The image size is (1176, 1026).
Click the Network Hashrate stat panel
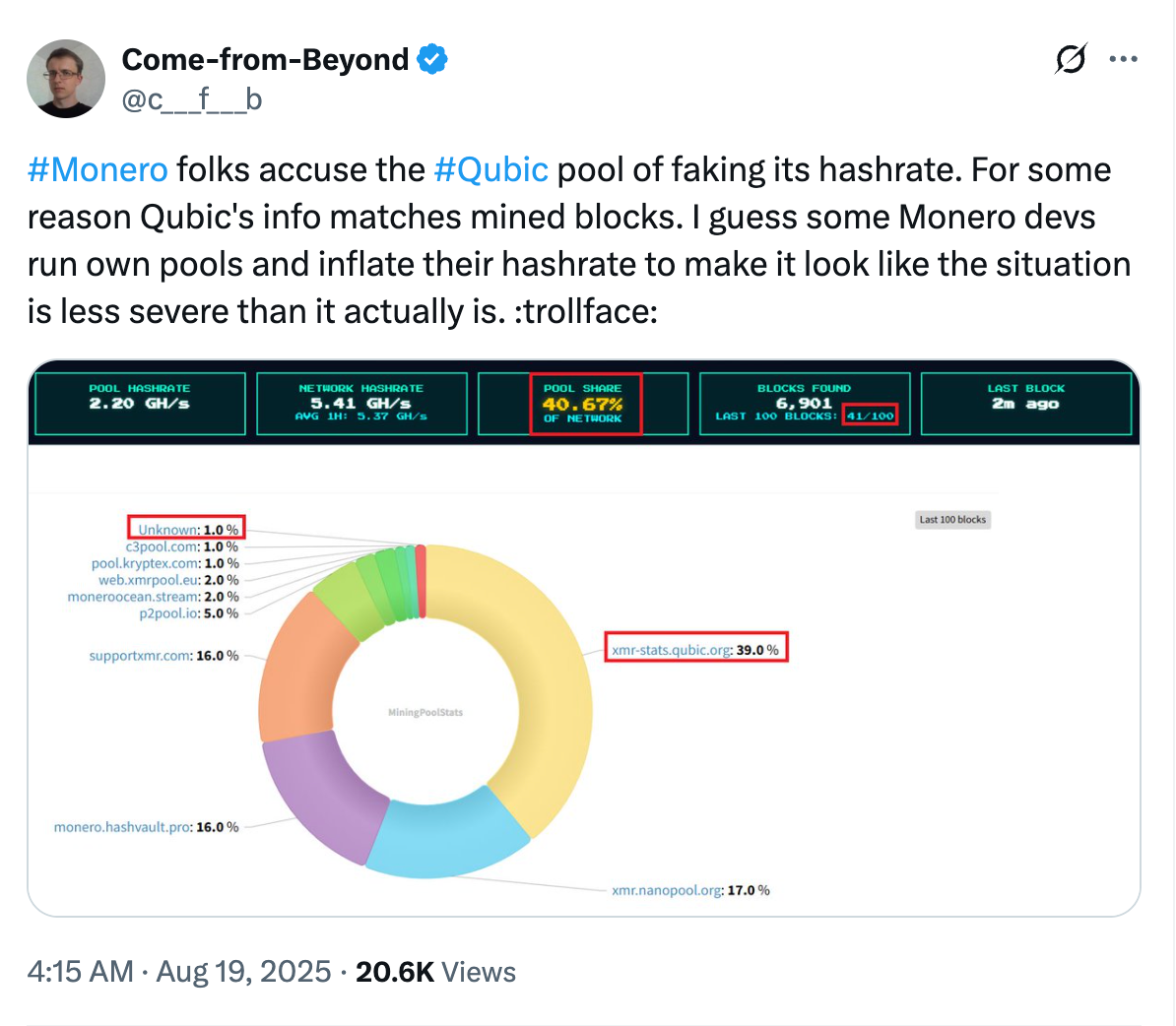point(361,403)
